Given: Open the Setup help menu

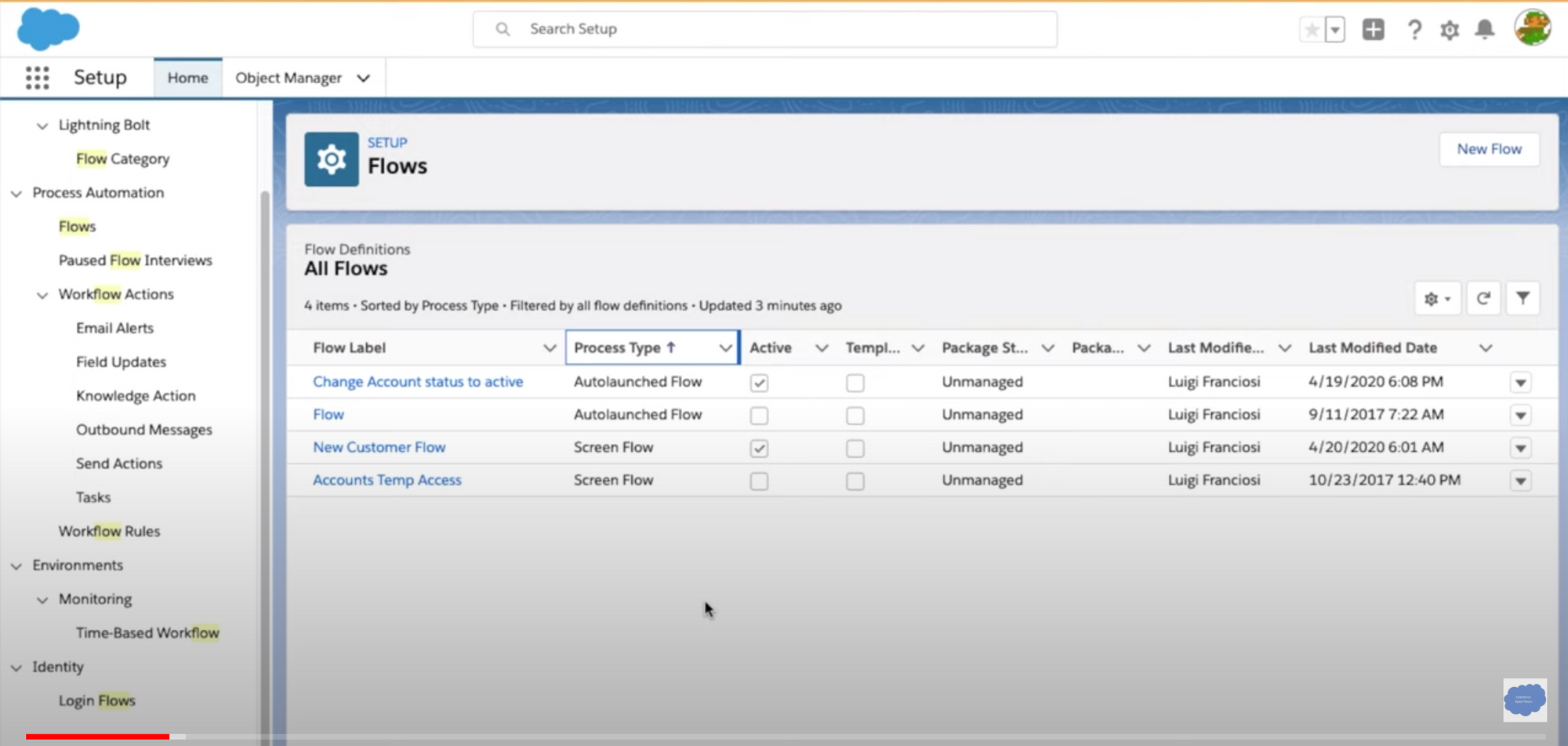Looking at the screenshot, I should click(1414, 29).
